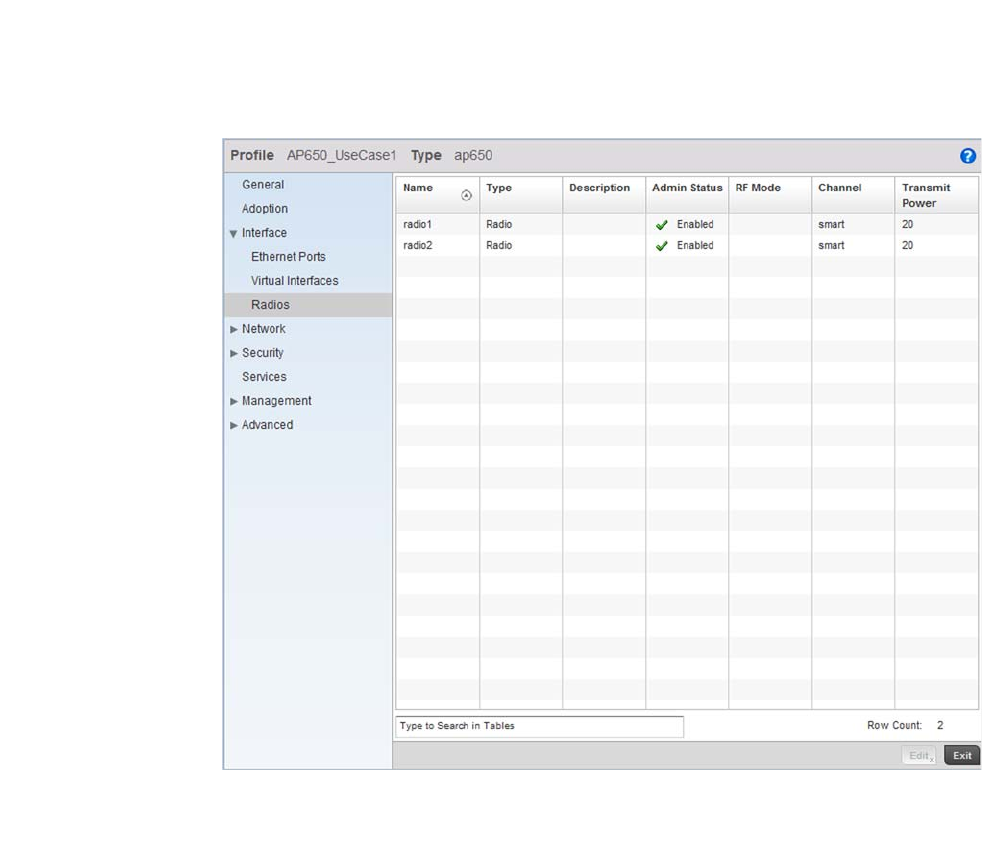
Task: Select Virtual Interfaces under Interface
Action: [294, 281]
